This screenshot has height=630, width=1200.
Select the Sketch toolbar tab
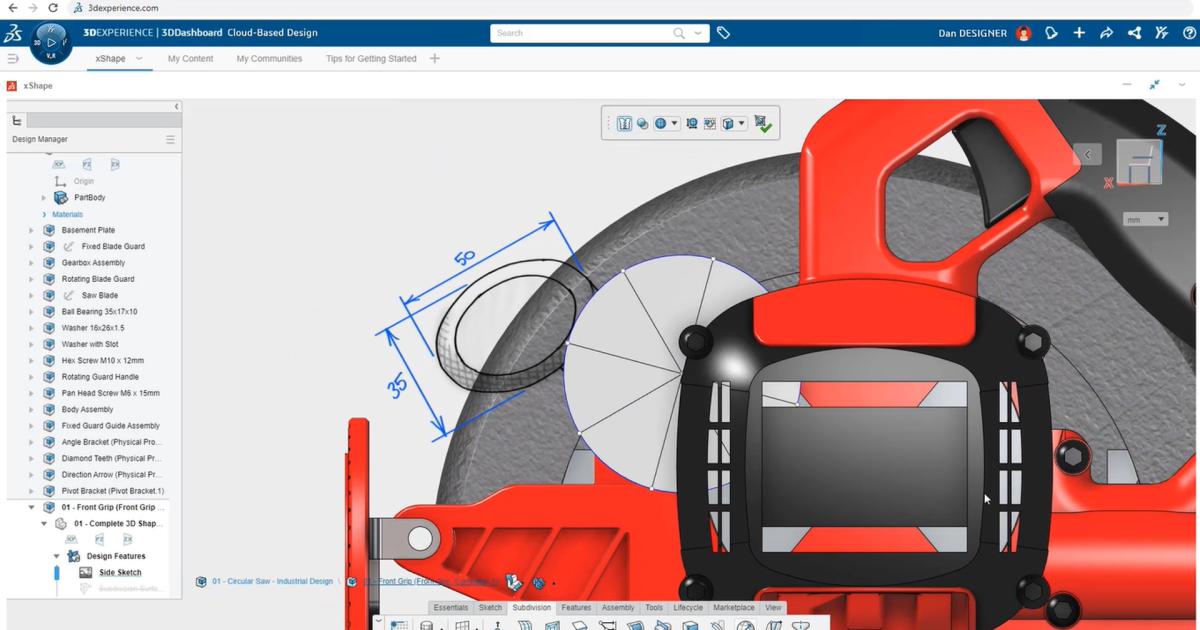click(x=491, y=608)
